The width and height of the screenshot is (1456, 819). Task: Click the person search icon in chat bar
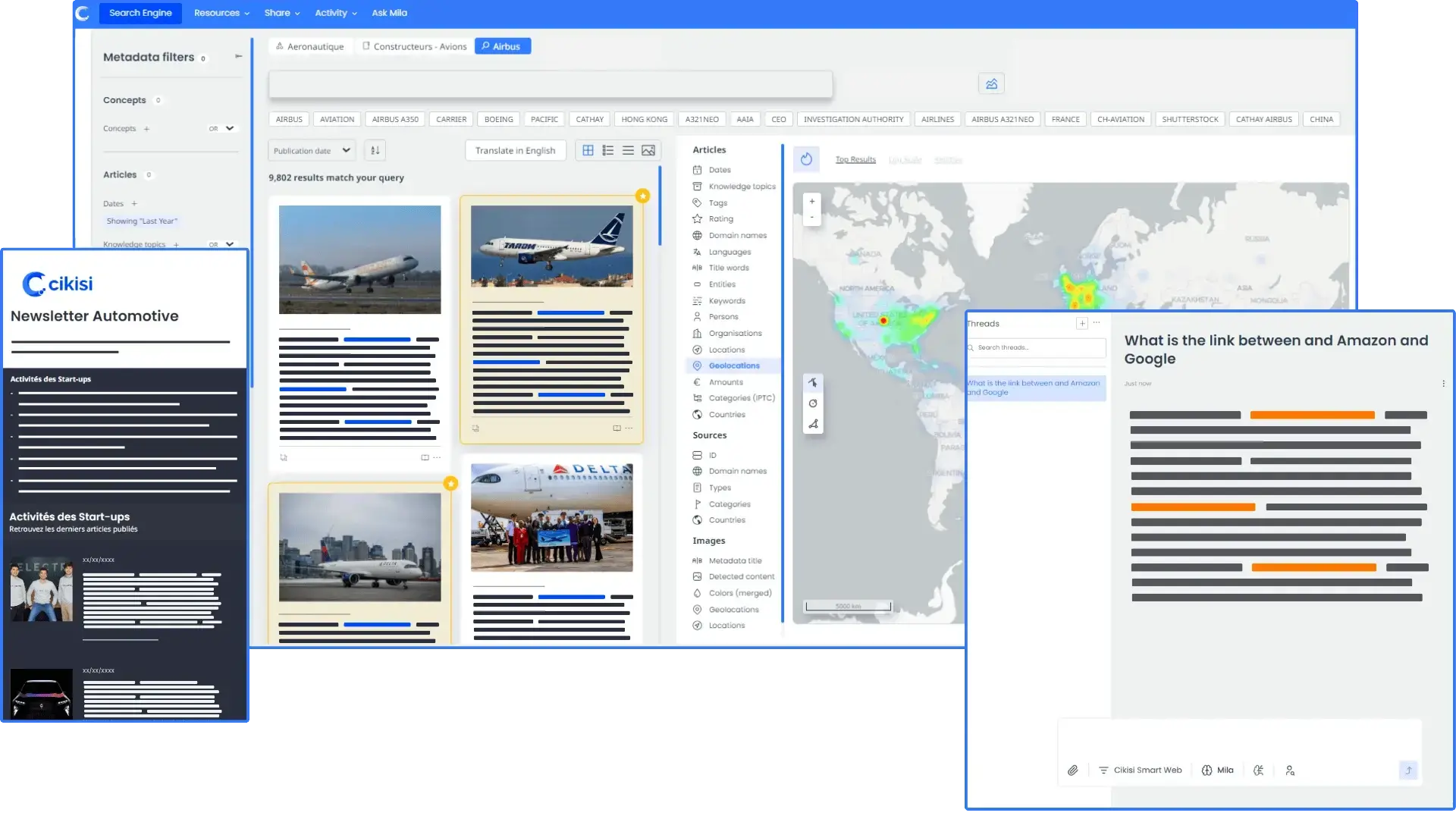point(1290,770)
